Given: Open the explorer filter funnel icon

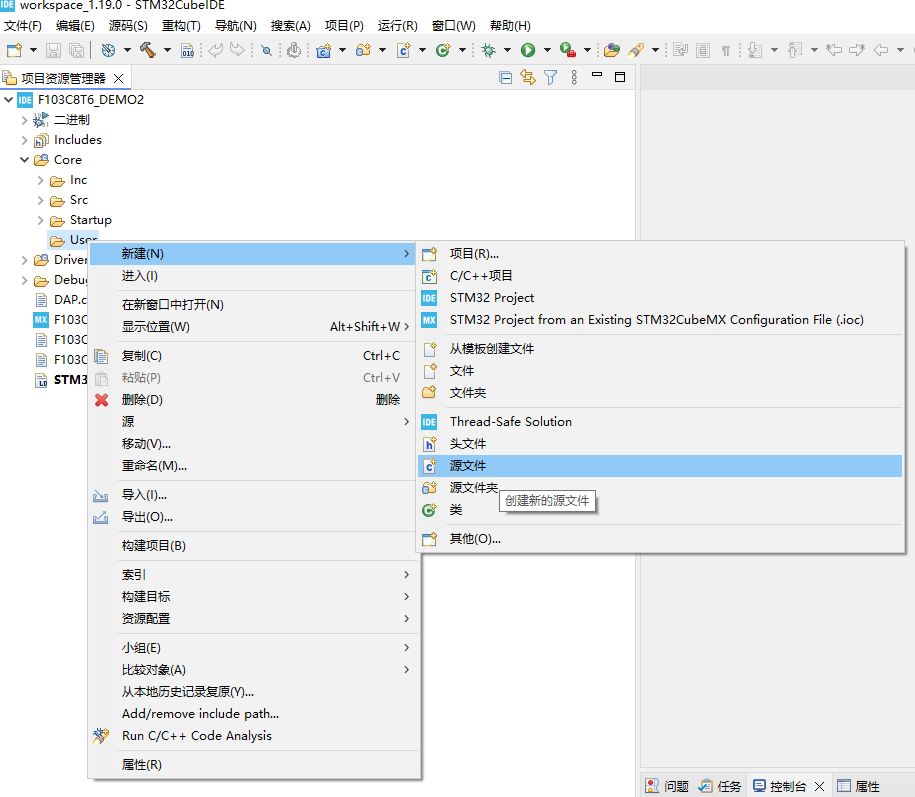Looking at the screenshot, I should click(550, 78).
